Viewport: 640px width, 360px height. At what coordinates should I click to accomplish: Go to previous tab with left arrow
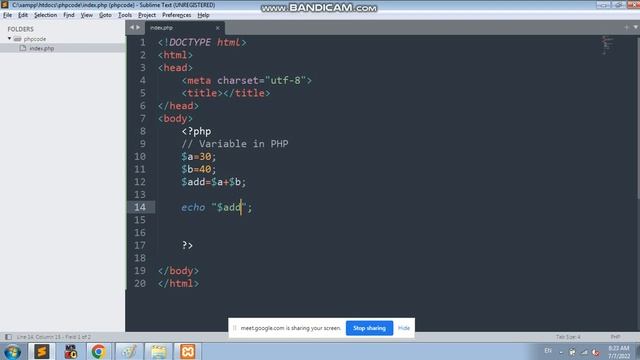(x=132, y=28)
